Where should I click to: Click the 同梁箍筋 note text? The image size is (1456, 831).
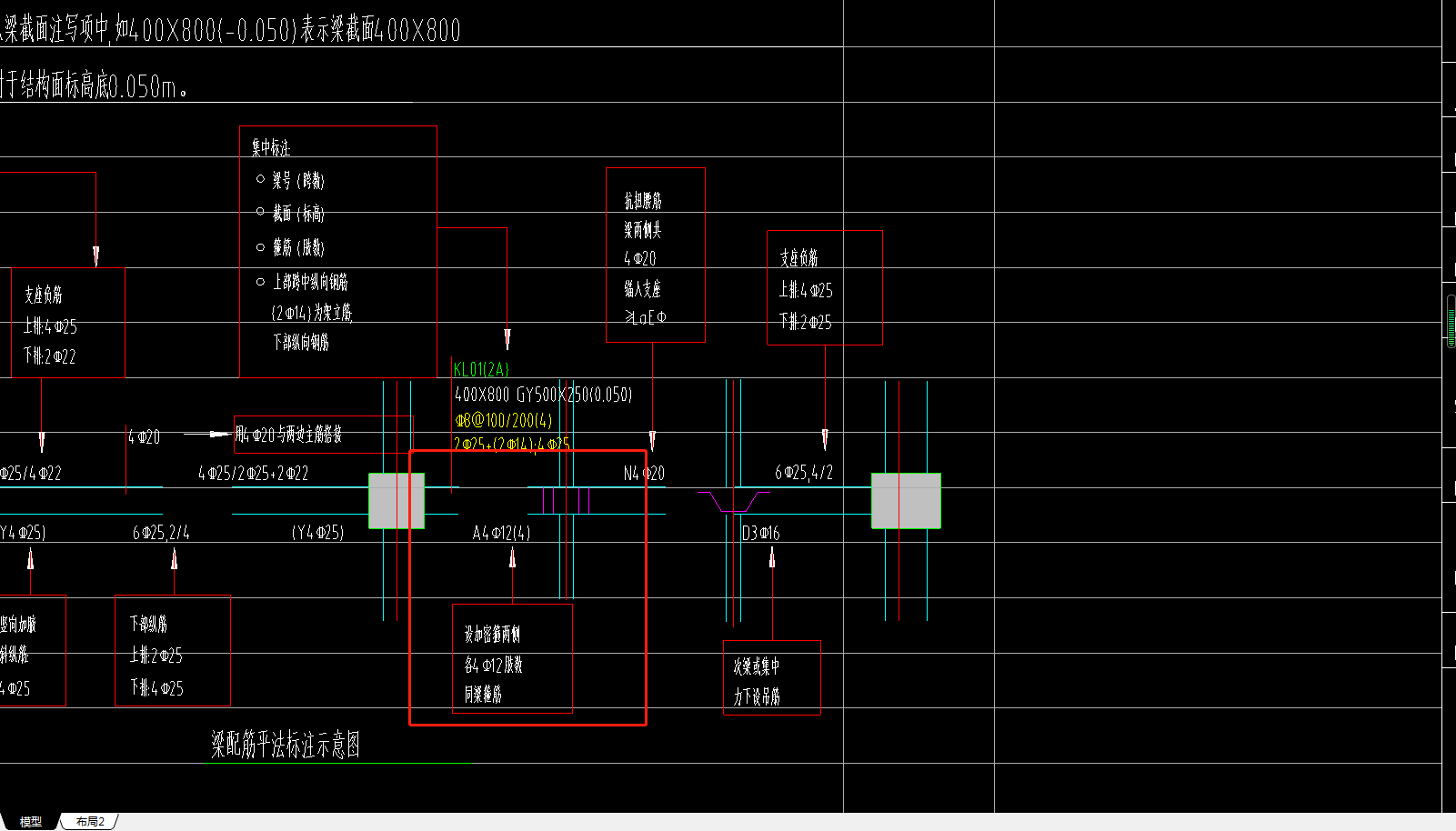point(483,695)
